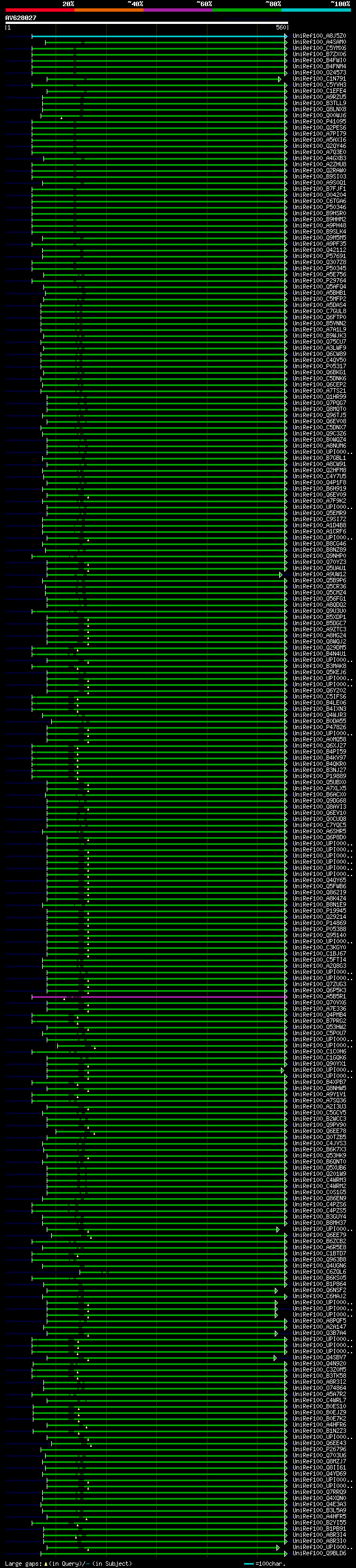
Task: Select hit label UniRef100_B1N2Z3
Action: click(x=319, y=1431)
